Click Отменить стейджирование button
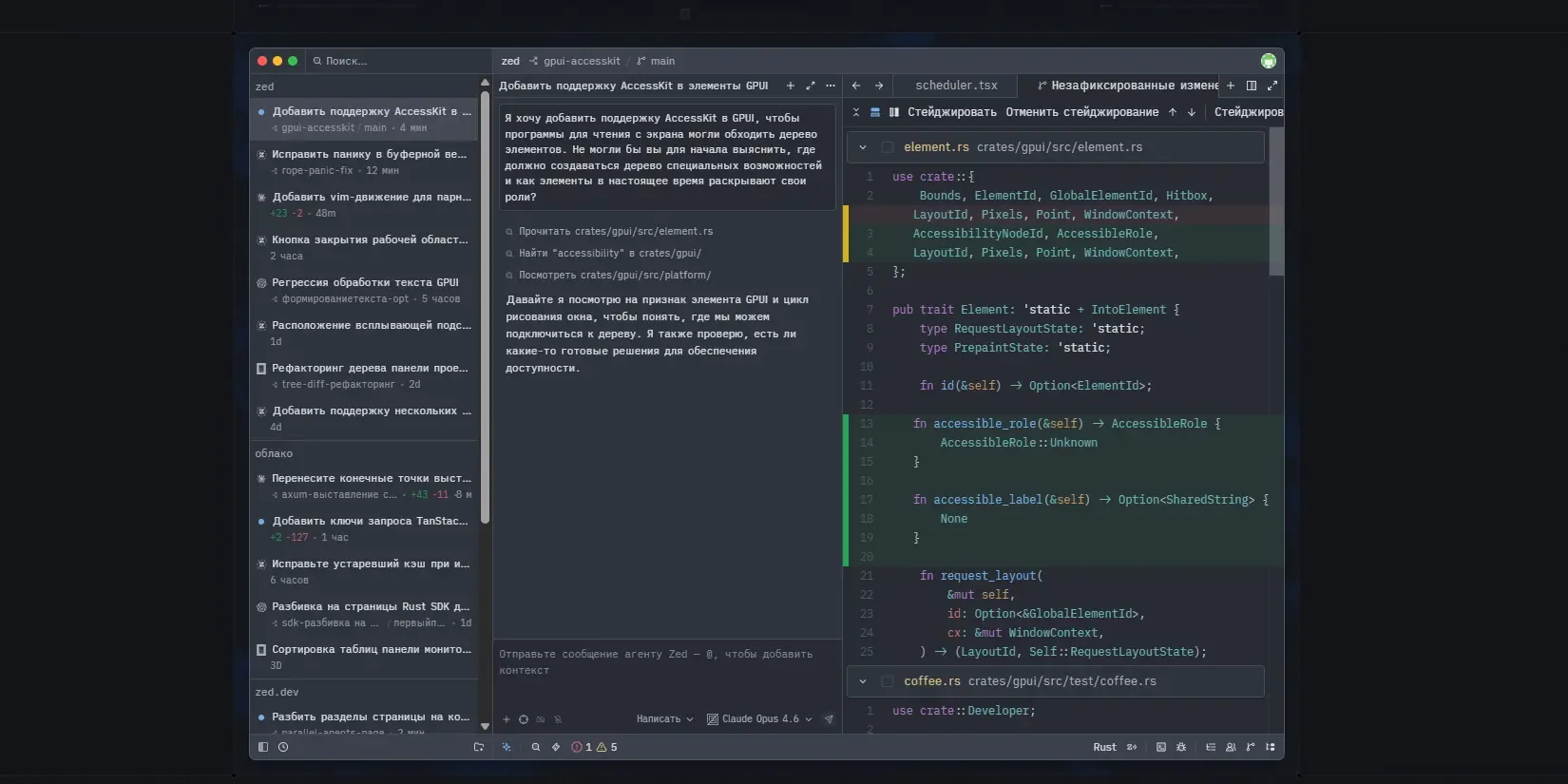 pos(1082,112)
